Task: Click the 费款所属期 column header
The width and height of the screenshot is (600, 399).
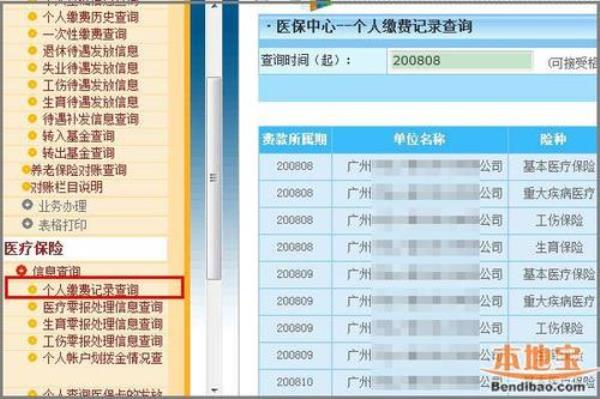Action: [295, 140]
